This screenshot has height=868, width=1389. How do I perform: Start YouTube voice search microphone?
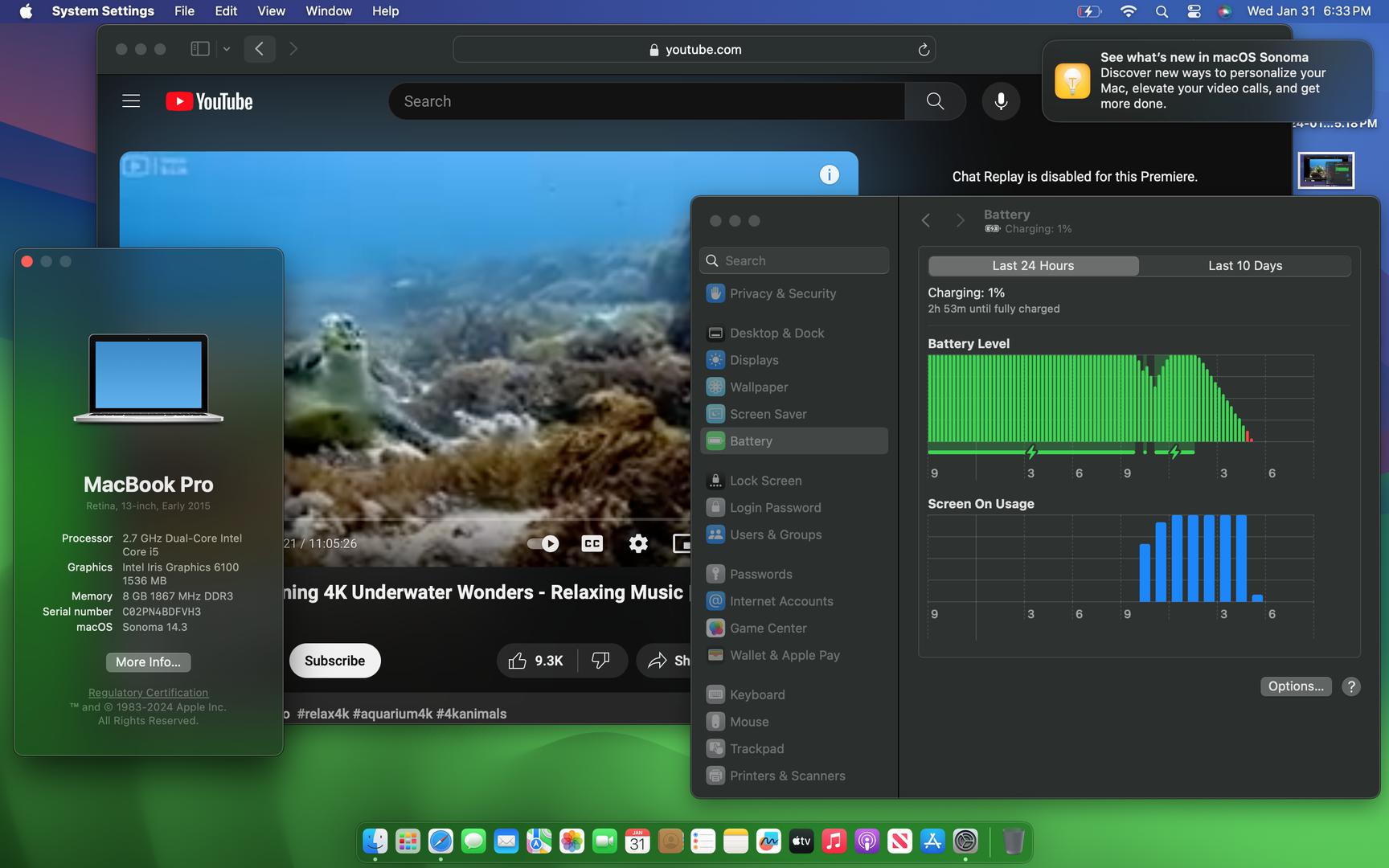coord(1001,101)
